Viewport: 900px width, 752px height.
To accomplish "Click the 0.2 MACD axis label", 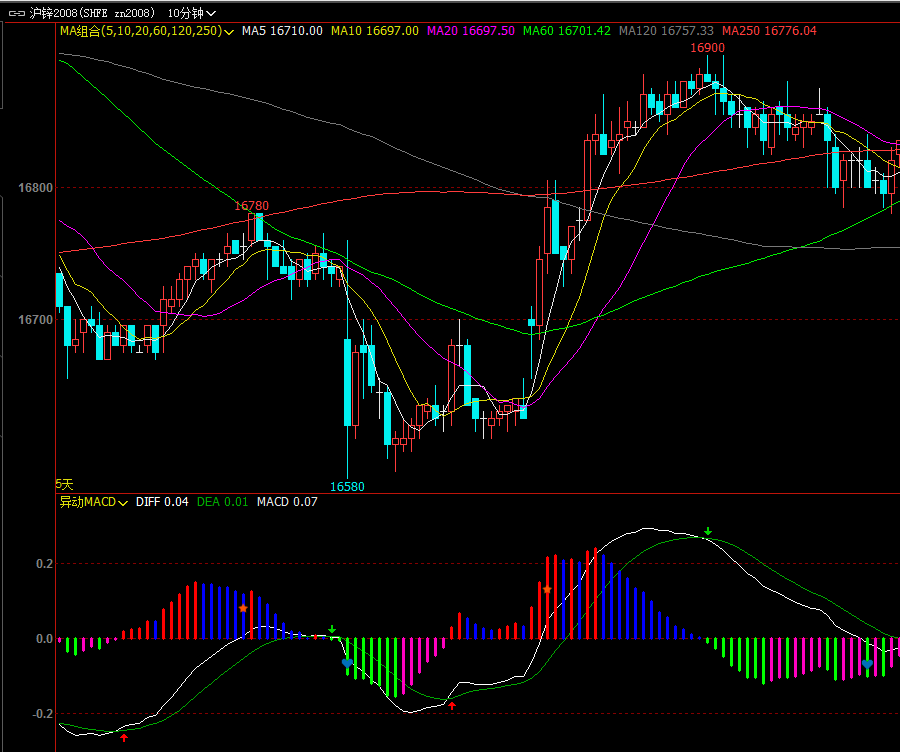I will (x=45, y=564).
